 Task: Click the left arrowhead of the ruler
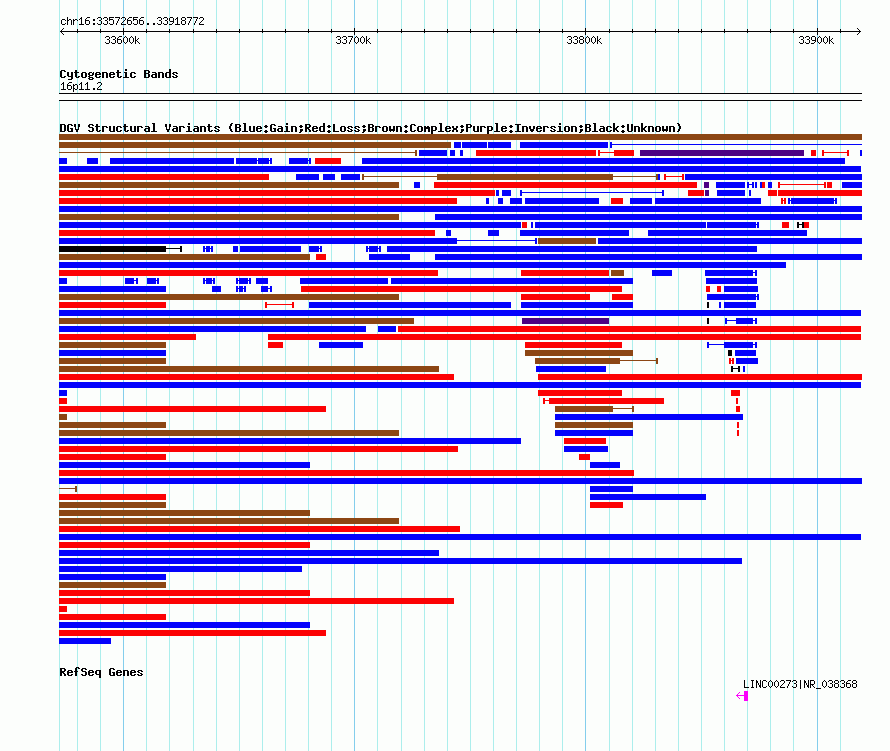(62, 32)
